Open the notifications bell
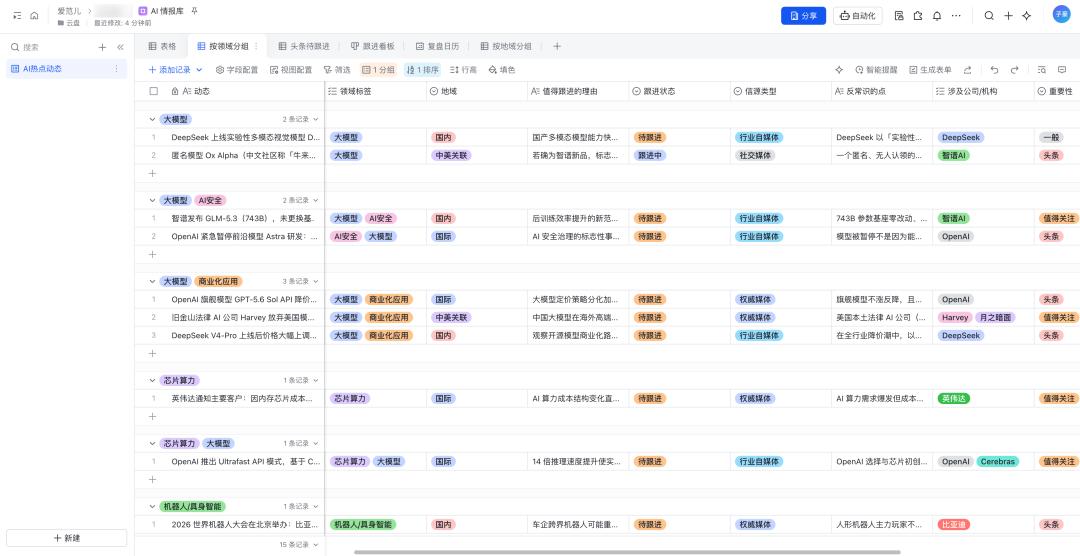Viewport: 1080px width, 556px height. coord(937,15)
